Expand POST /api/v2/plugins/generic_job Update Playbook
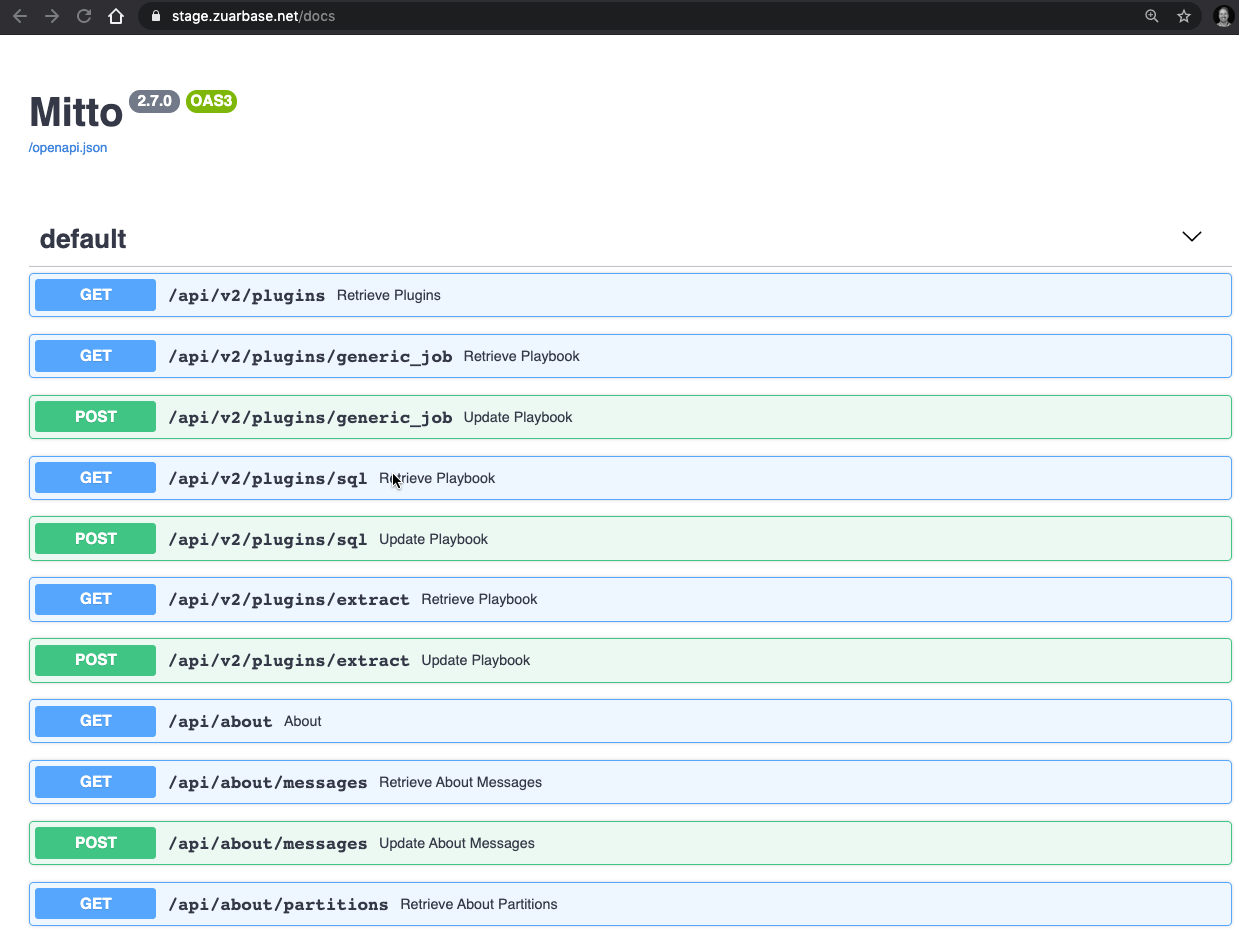1239x934 pixels. click(x=630, y=417)
